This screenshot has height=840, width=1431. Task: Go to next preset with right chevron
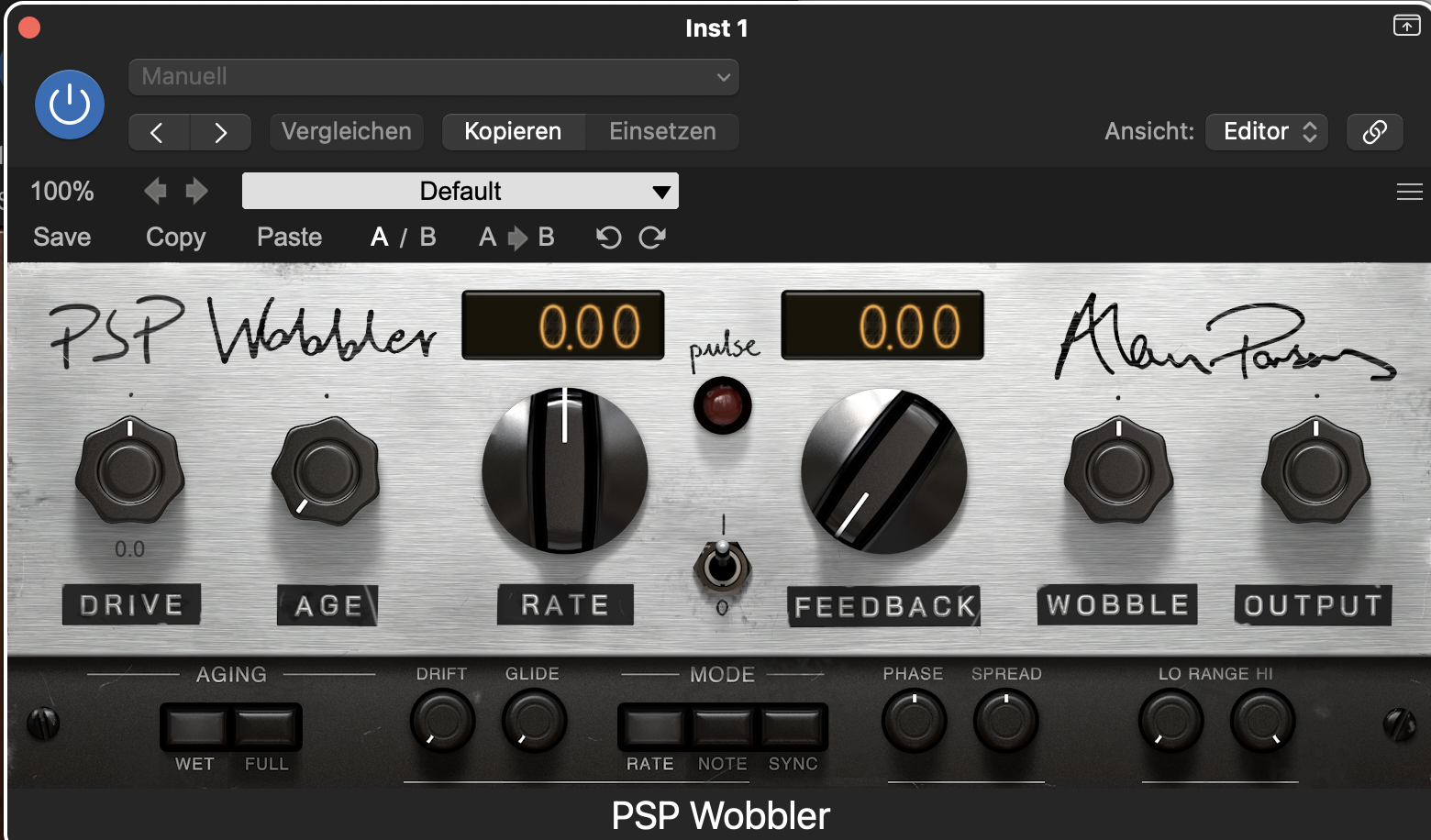coord(220,132)
